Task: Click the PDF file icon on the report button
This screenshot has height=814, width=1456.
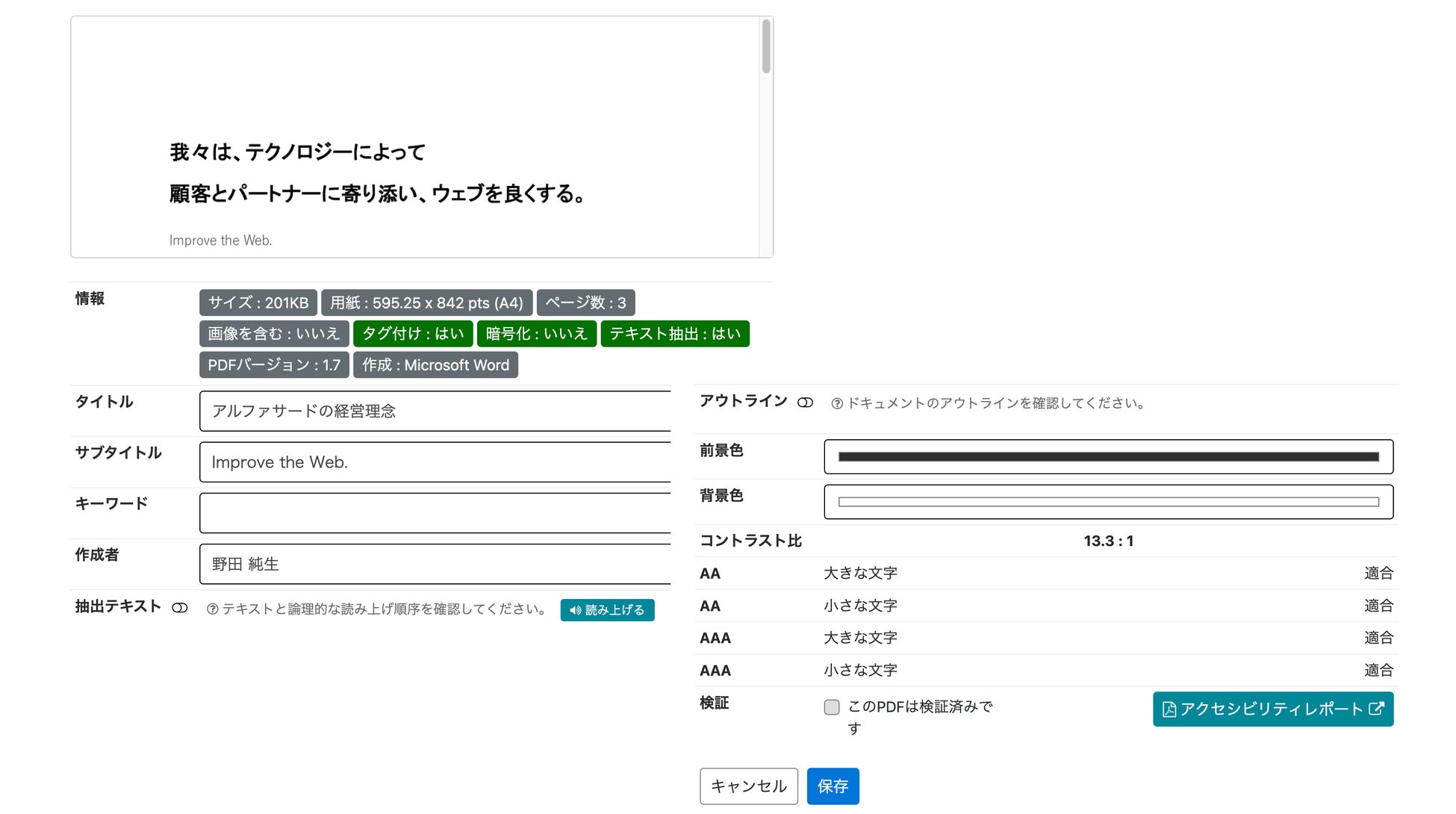Action: click(x=1169, y=709)
